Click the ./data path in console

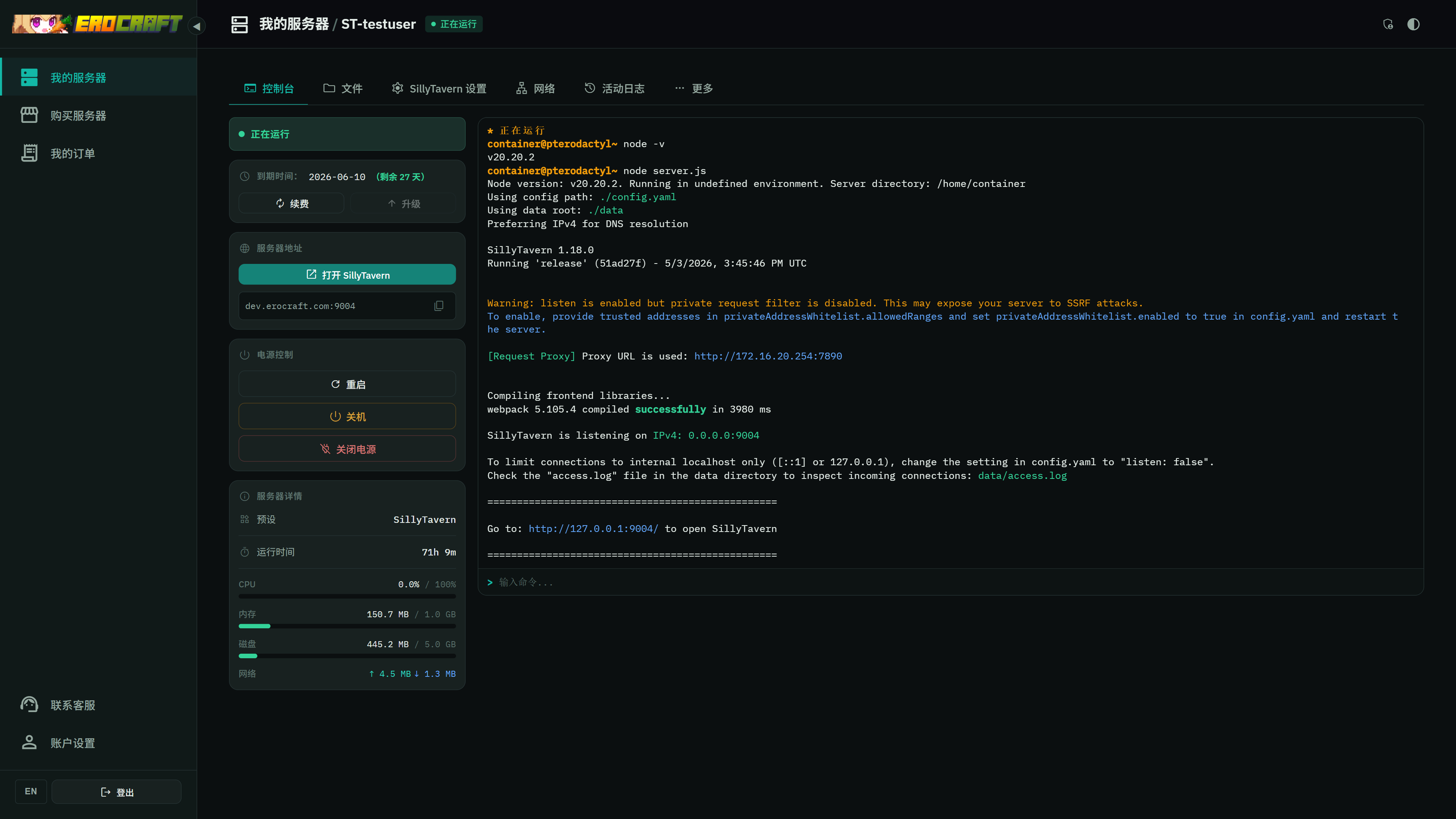tap(606, 210)
